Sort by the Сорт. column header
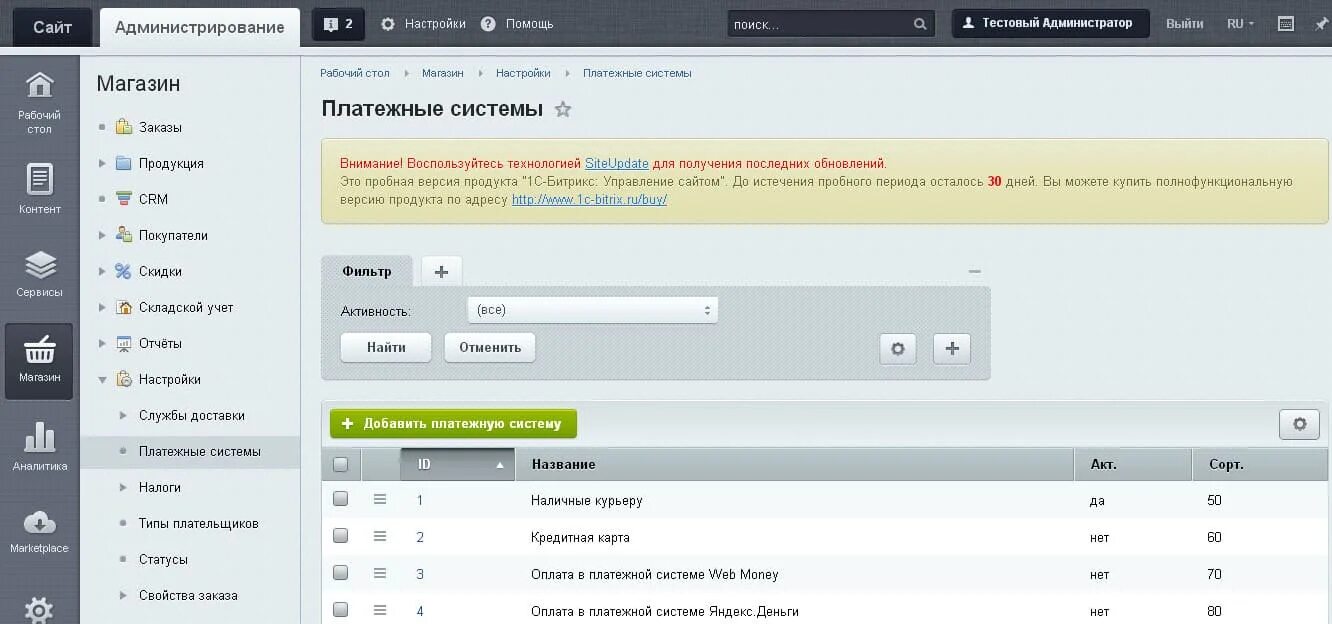Viewport: 1332px width, 624px height. [1260, 464]
